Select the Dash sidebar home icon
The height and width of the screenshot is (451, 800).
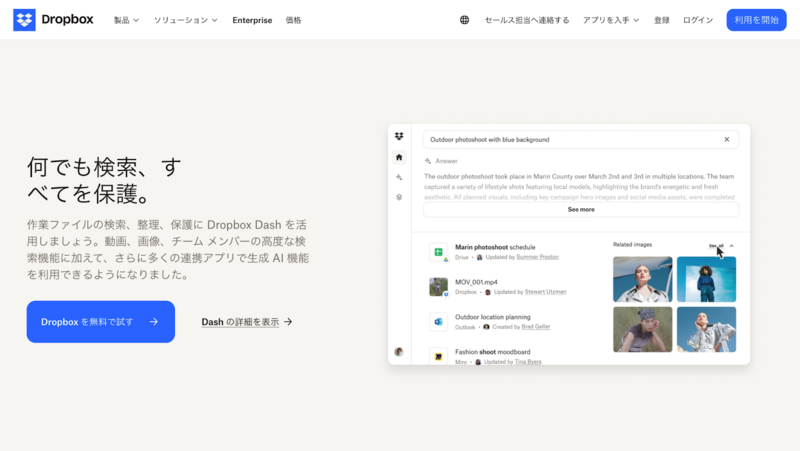[x=399, y=157]
